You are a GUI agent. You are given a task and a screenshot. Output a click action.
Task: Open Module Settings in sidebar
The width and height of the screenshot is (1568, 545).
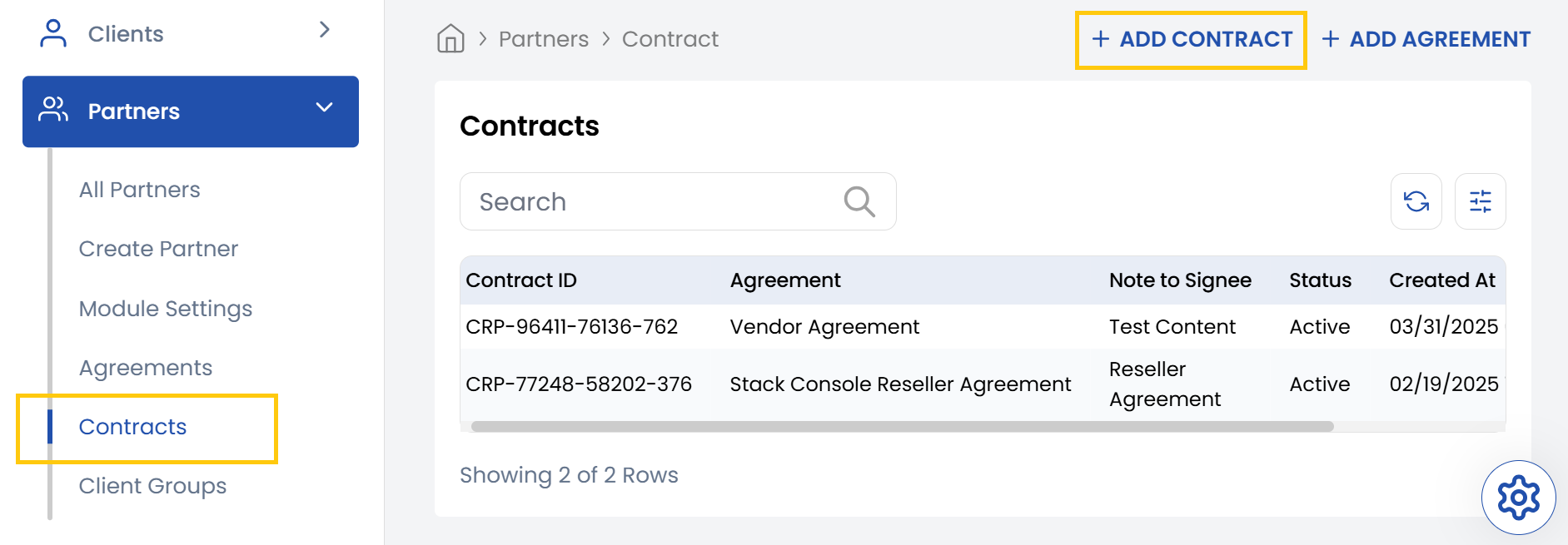pyautogui.click(x=165, y=309)
